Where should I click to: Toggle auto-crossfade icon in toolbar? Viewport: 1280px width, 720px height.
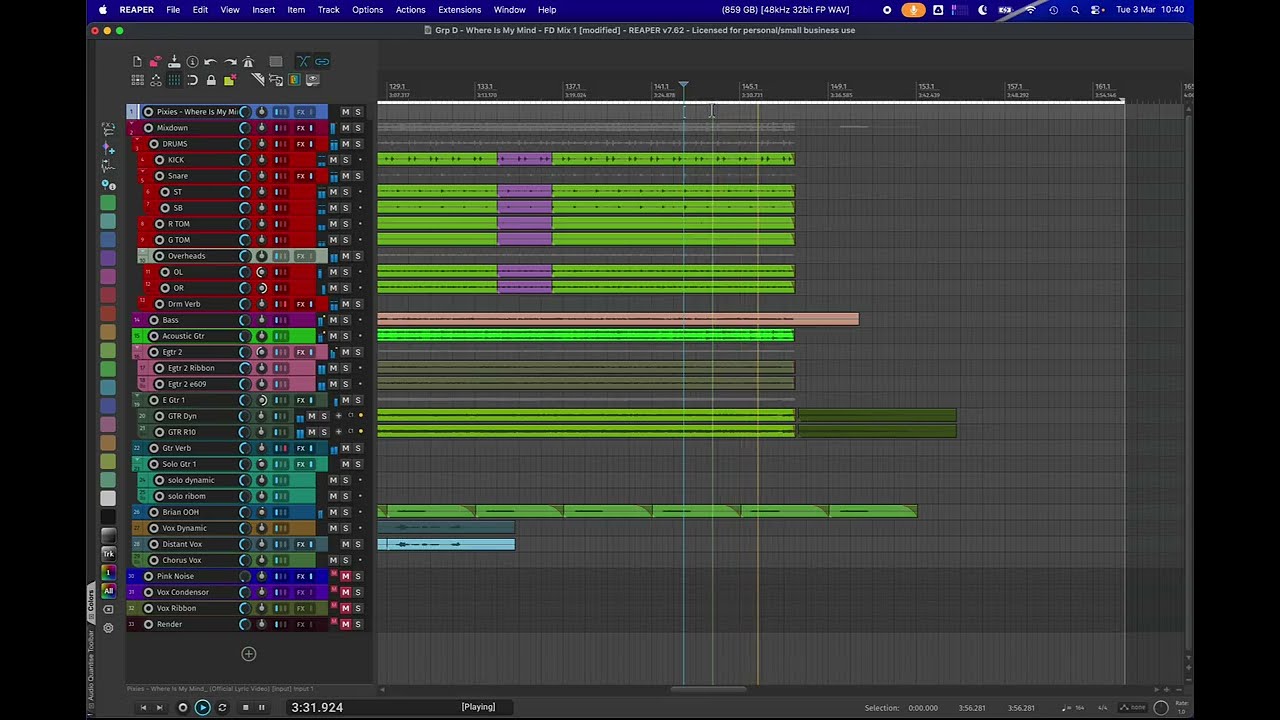303,62
